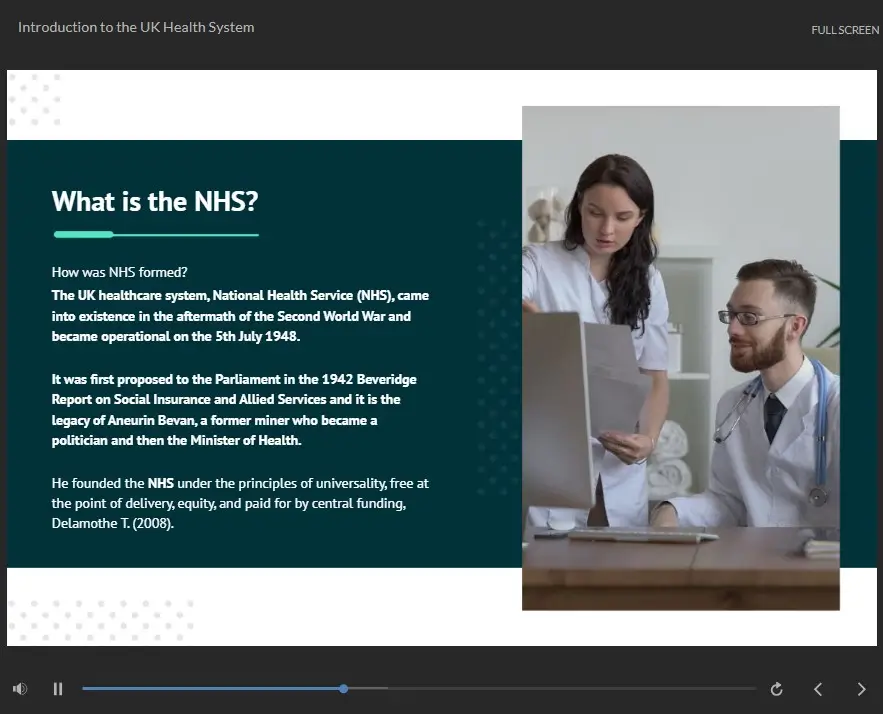Mute the course audio using the speaker icon

(x=20, y=689)
